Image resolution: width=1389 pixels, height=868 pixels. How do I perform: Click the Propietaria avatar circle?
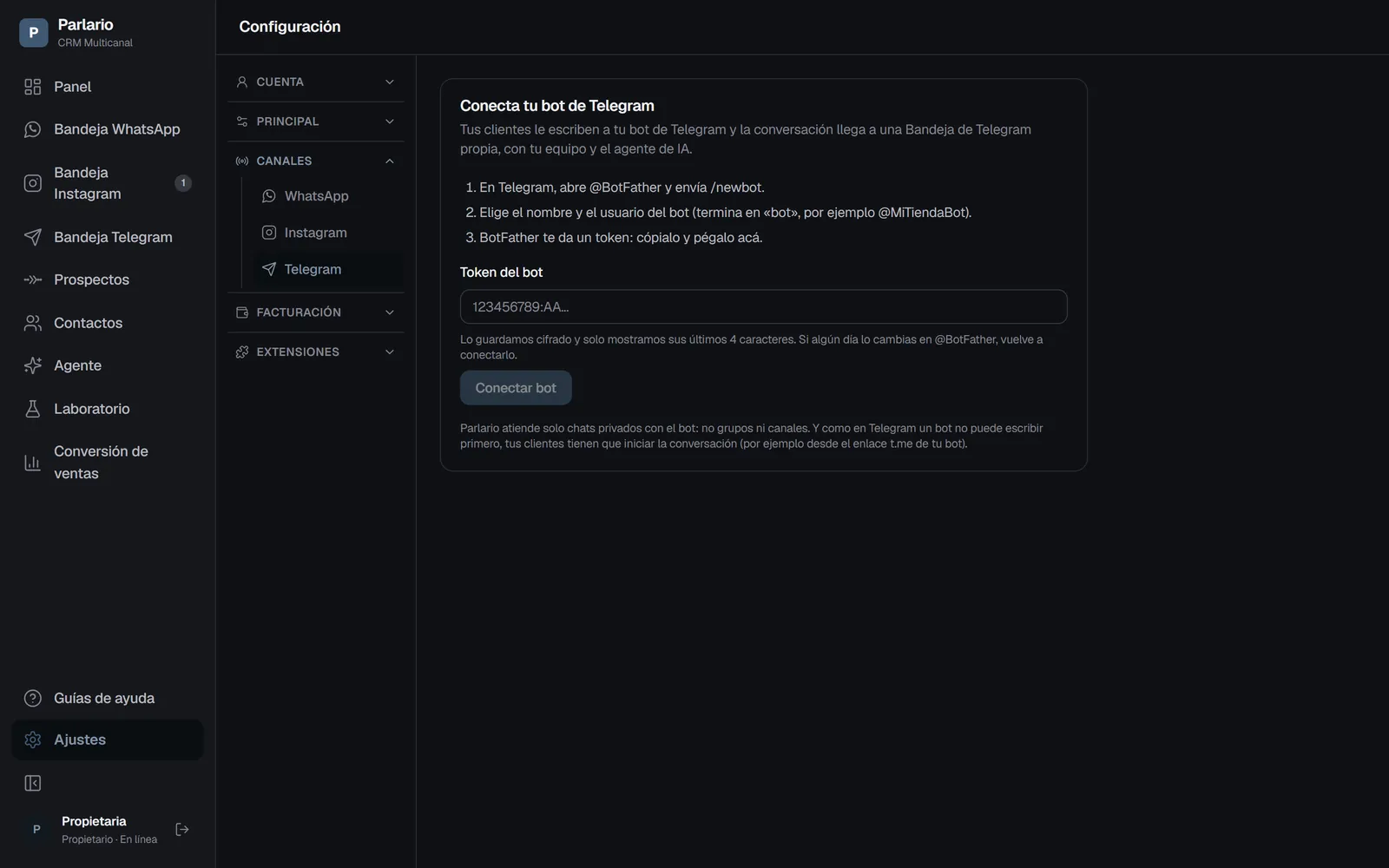click(x=36, y=830)
